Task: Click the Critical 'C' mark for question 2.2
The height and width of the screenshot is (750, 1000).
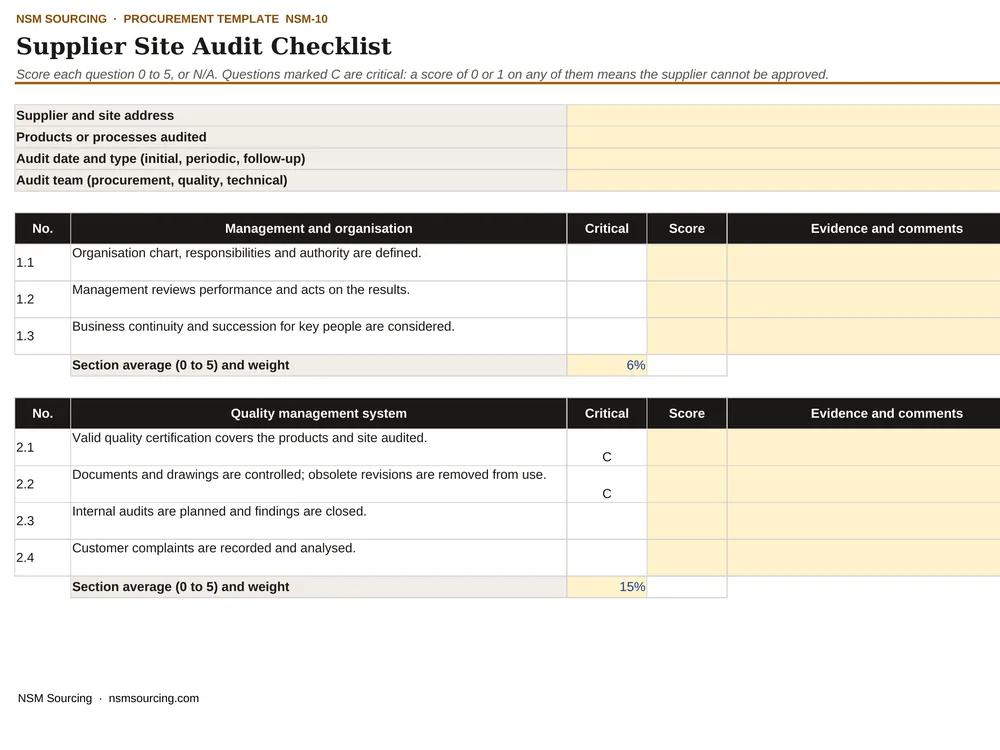Action: pyautogui.click(x=607, y=494)
